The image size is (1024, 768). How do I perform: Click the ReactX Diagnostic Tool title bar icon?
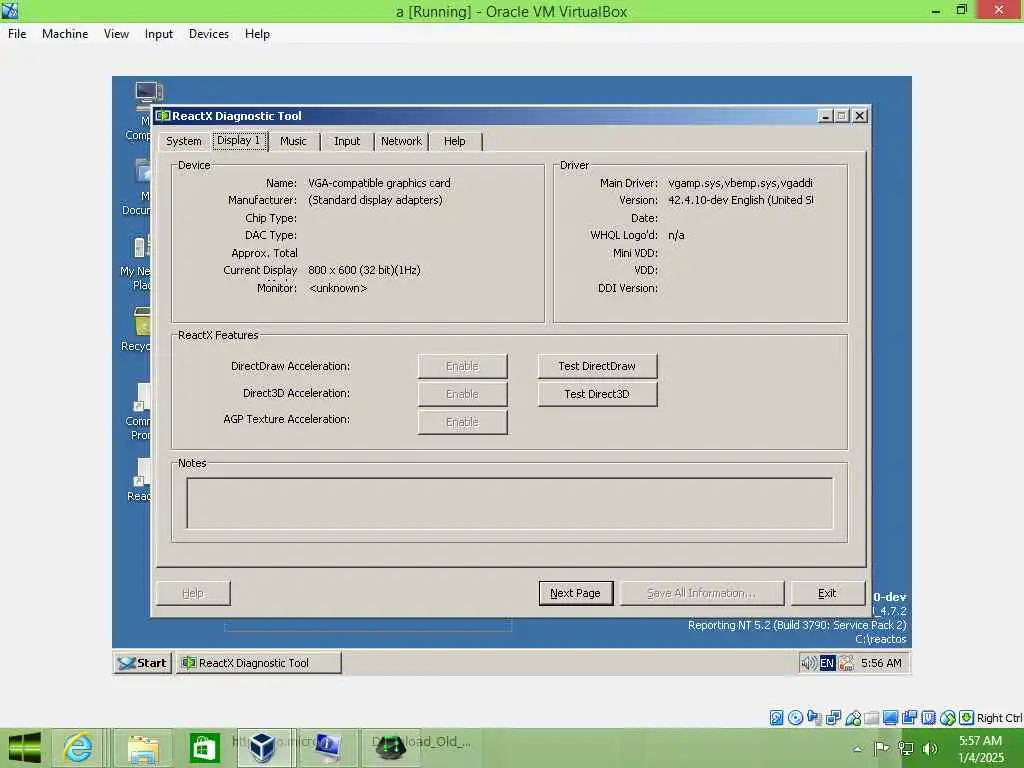tap(163, 116)
